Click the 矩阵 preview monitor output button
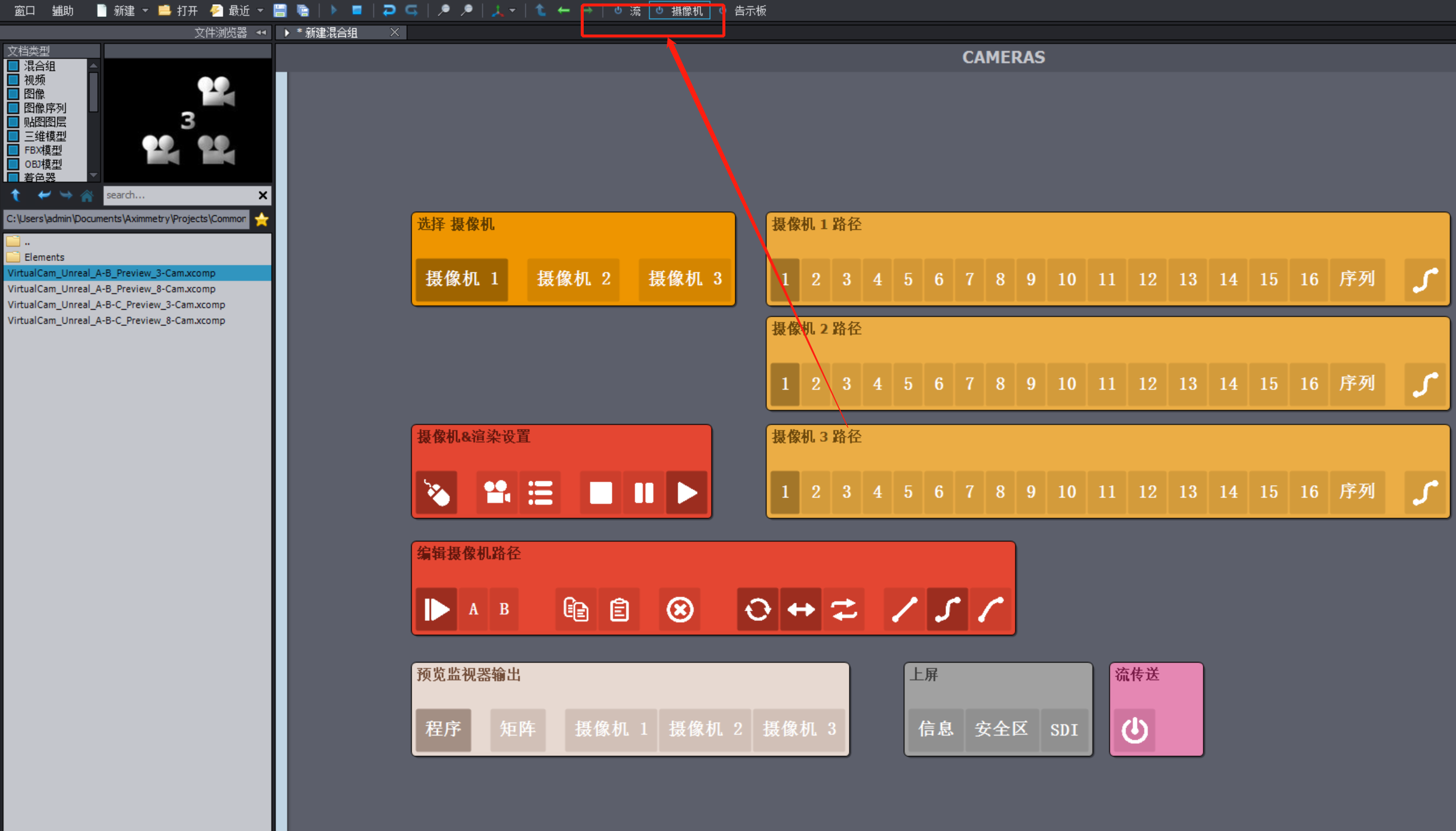The height and width of the screenshot is (831, 1456). pyautogui.click(x=518, y=729)
